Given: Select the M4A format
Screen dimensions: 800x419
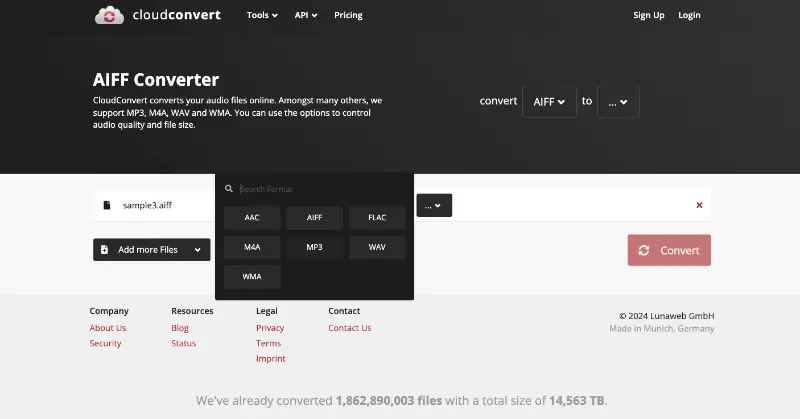Looking at the screenshot, I should 252,247.
